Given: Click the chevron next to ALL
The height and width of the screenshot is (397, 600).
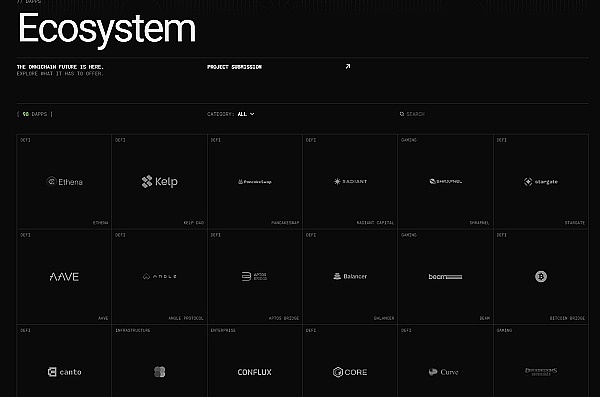Looking at the screenshot, I should tap(252, 114).
